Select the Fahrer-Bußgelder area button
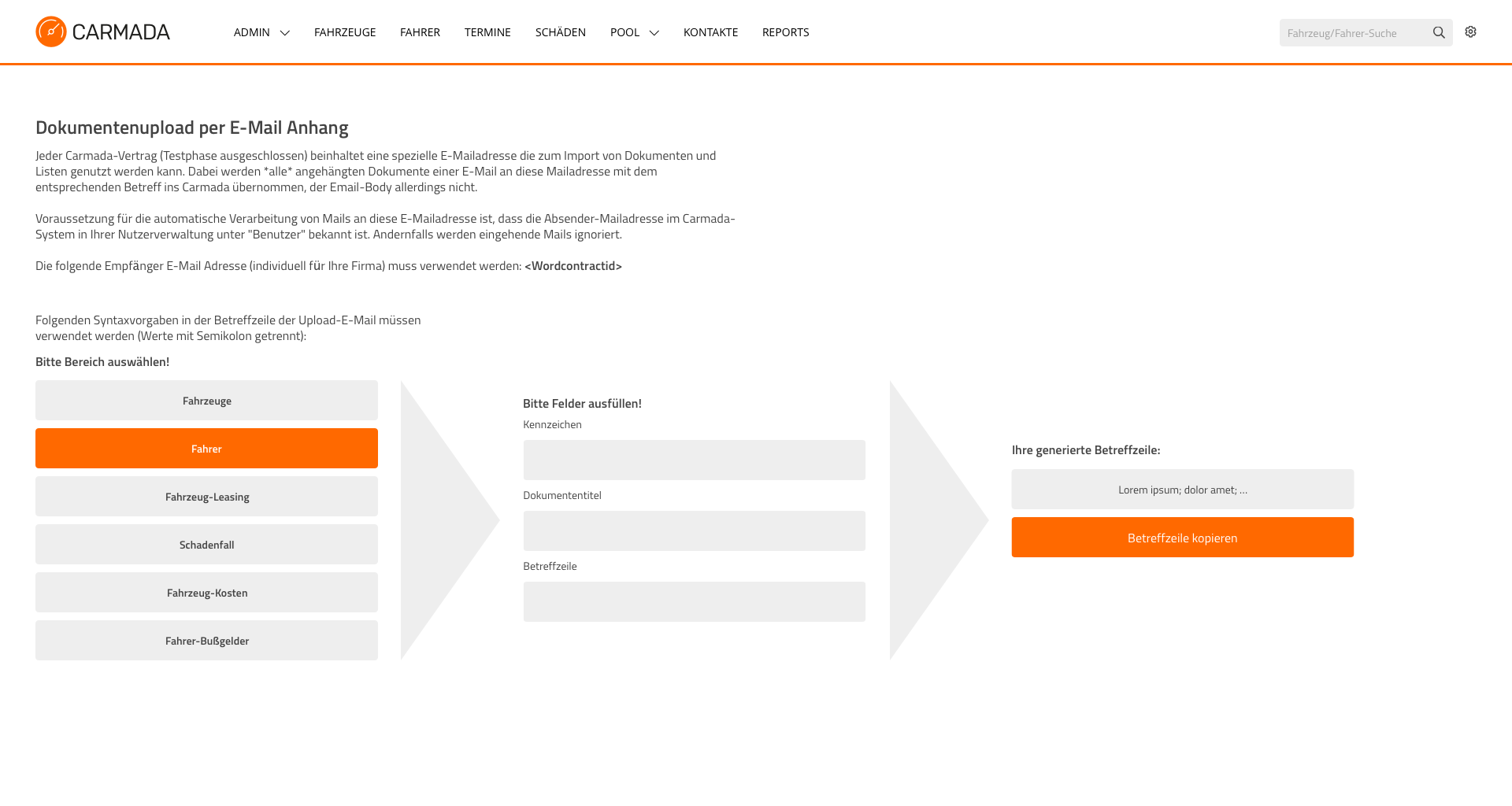Viewport: 1512px width, 806px height. click(206, 641)
